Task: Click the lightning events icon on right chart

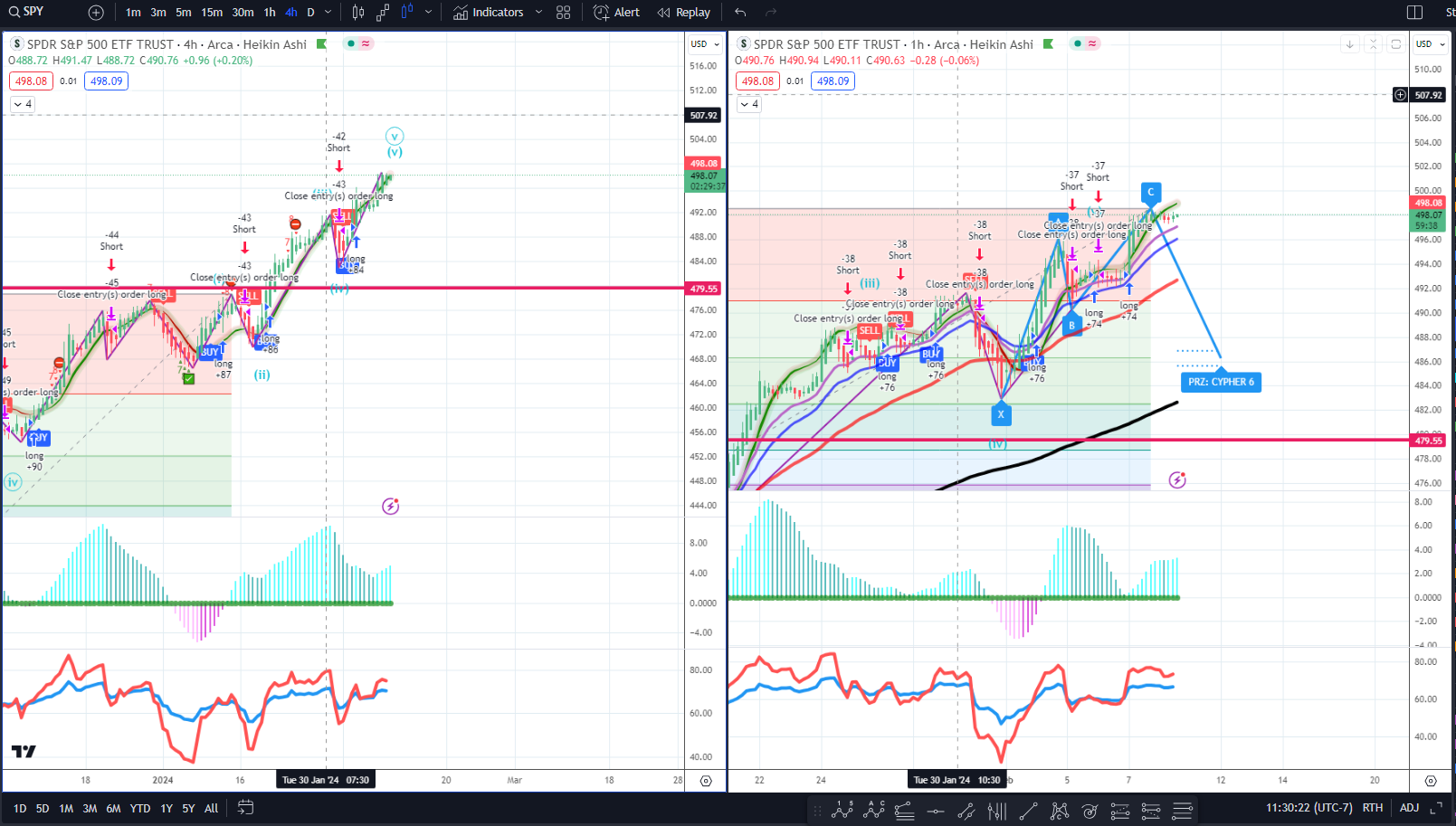Action: click(x=1177, y=479)
